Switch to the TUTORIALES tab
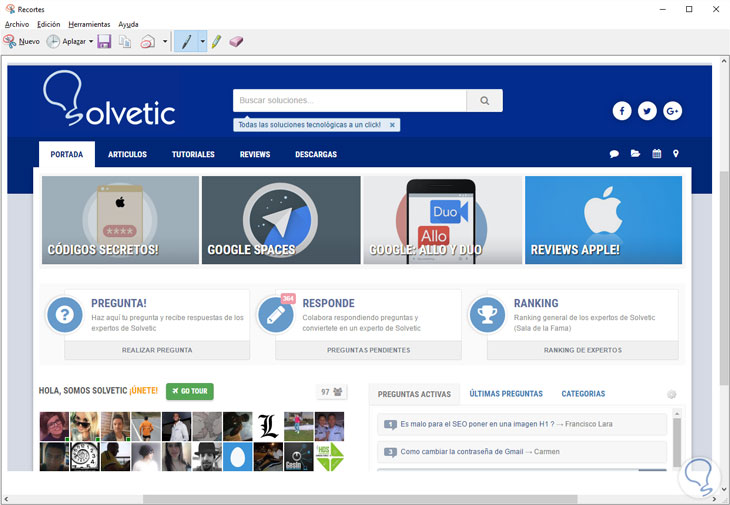Screen dimensions: 730x505 click(193, 154)
